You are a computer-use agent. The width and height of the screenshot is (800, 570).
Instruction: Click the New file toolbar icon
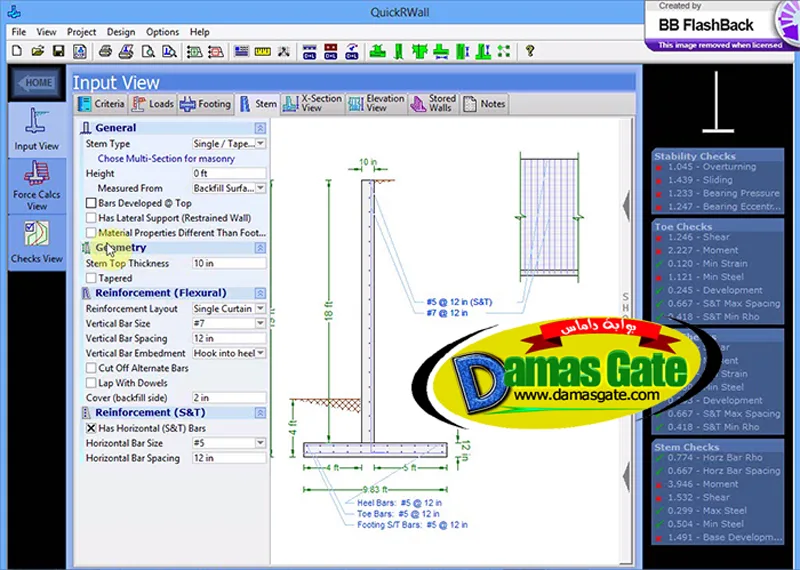[17, 51]
